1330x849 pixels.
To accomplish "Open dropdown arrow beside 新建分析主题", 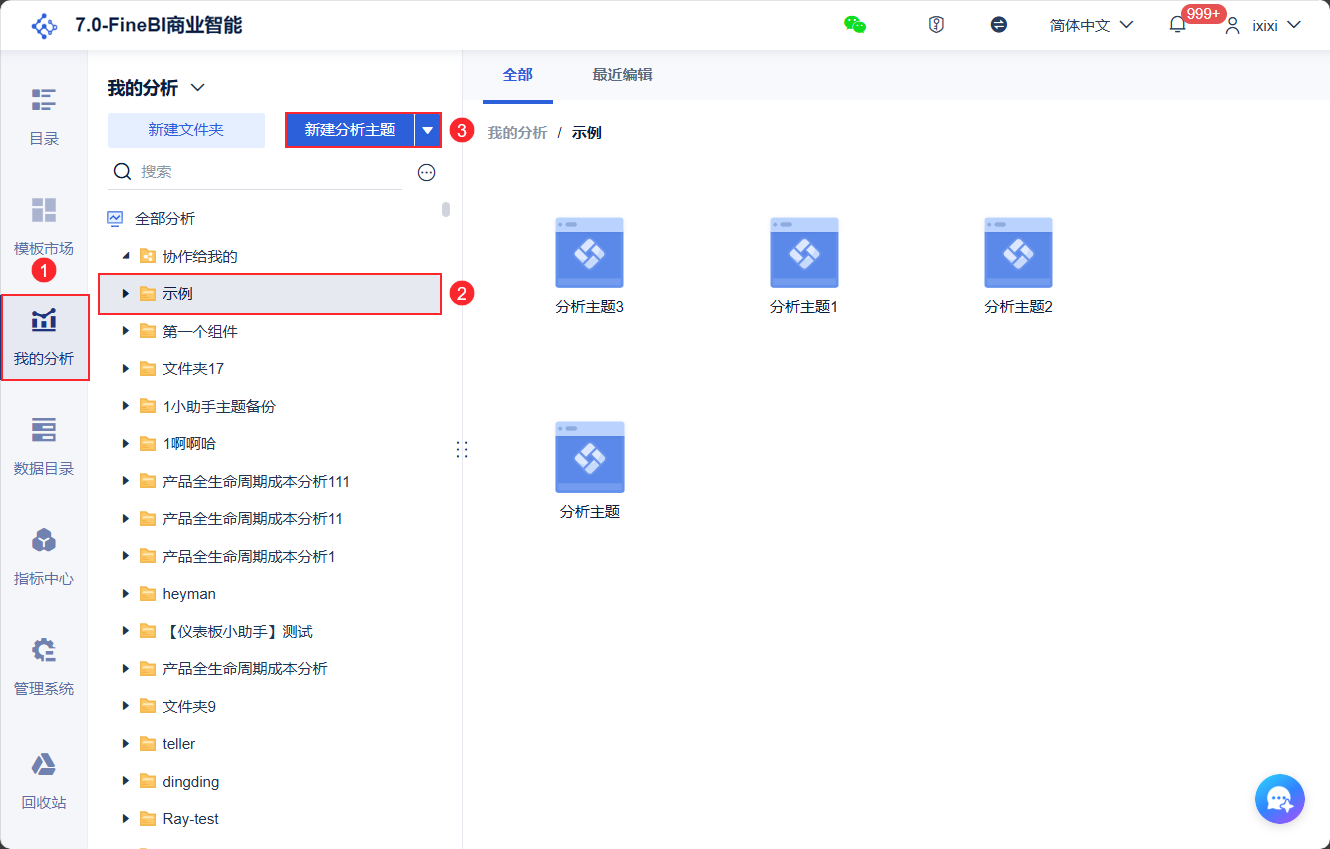I will (x=428, y=130).
